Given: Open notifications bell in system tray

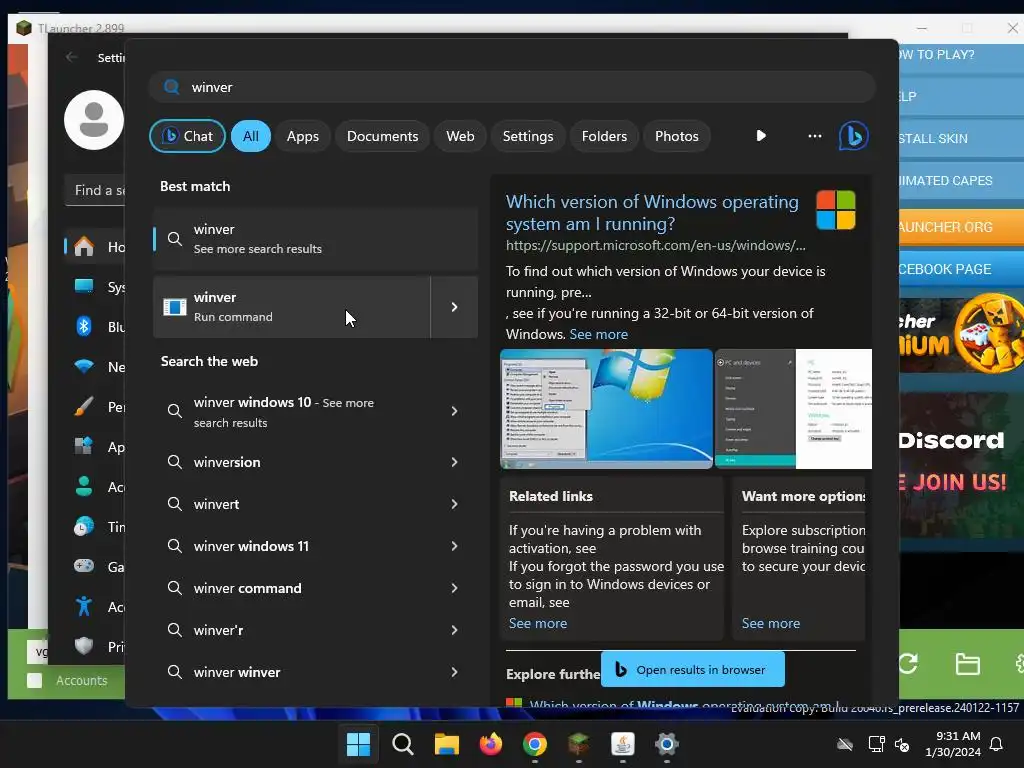Looking at the screenshot, I should (996, 744).
